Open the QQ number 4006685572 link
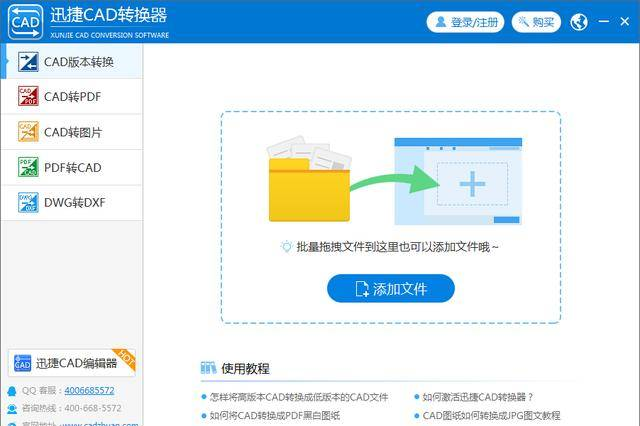Viewport: 640px width, 426px height. [89, 390]
